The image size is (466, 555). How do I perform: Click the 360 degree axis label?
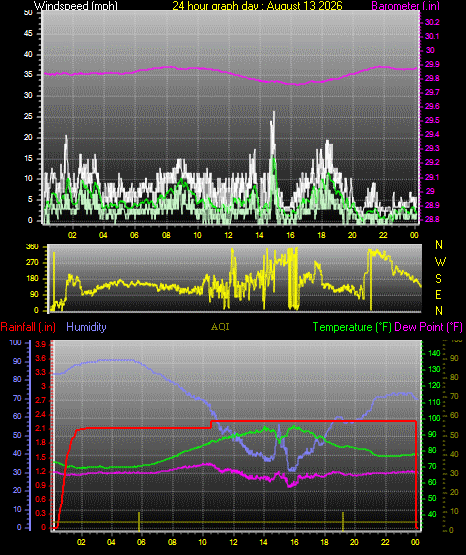(x=32, y=247)
